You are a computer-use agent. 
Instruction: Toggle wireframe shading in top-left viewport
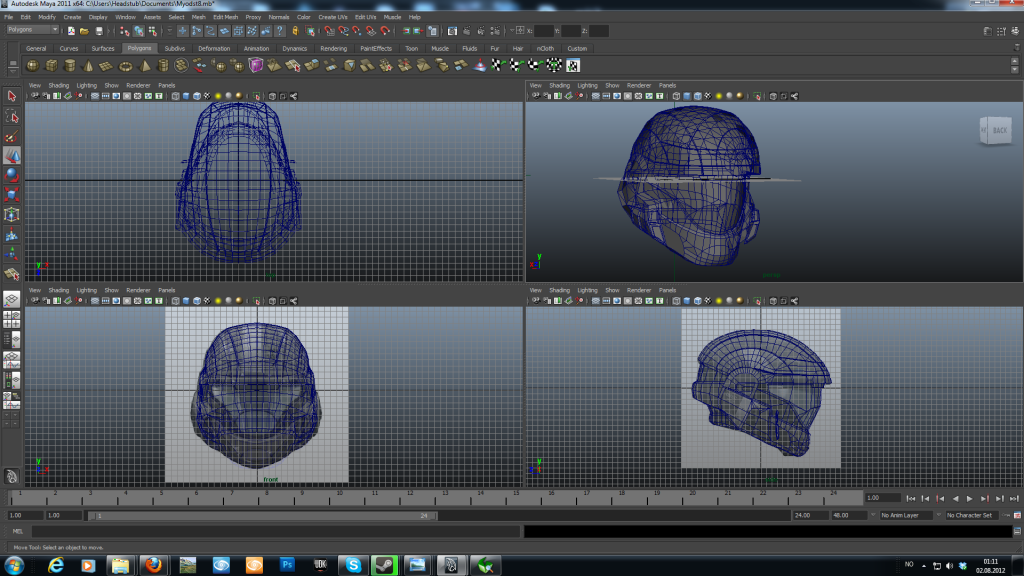pos(176,96)
